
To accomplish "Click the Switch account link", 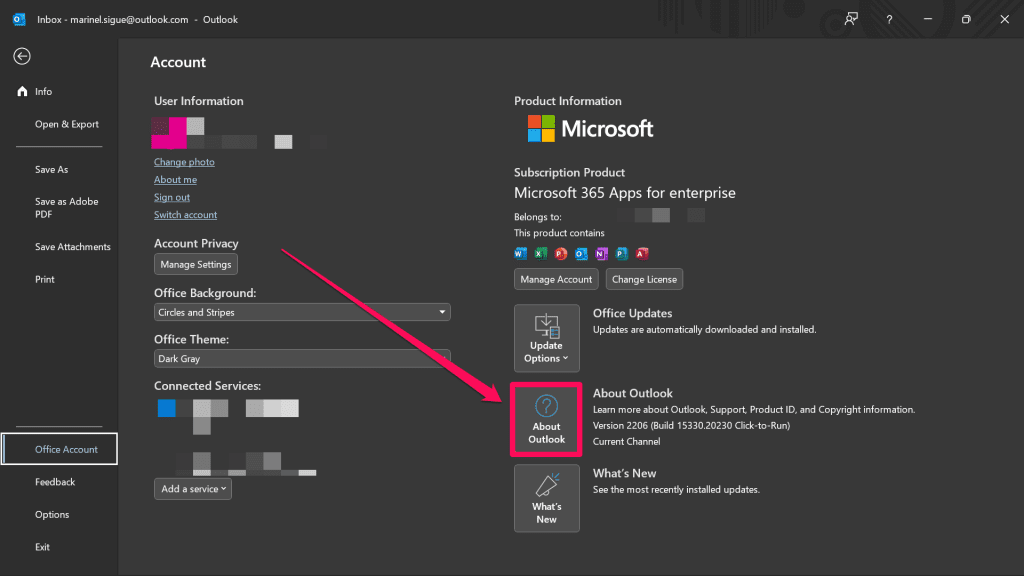I will click(x=185, y=215).
